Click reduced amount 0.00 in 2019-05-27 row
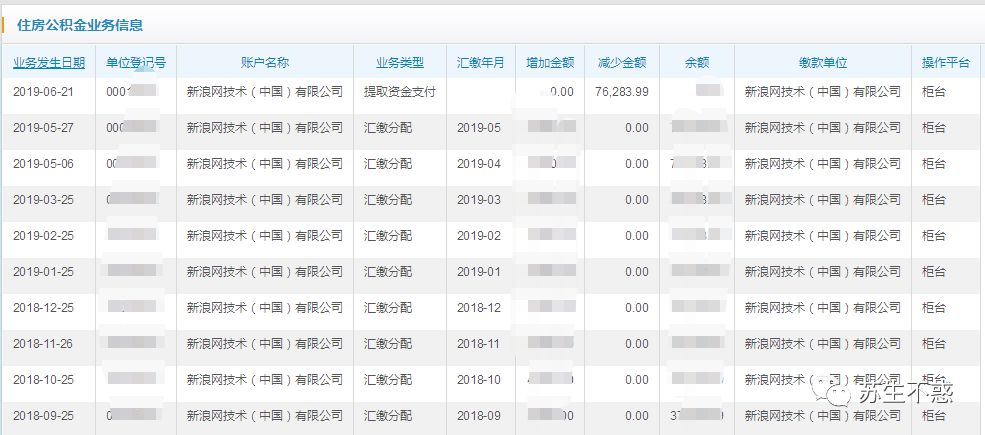Screen dimensions: 985x435 [637, 128]
